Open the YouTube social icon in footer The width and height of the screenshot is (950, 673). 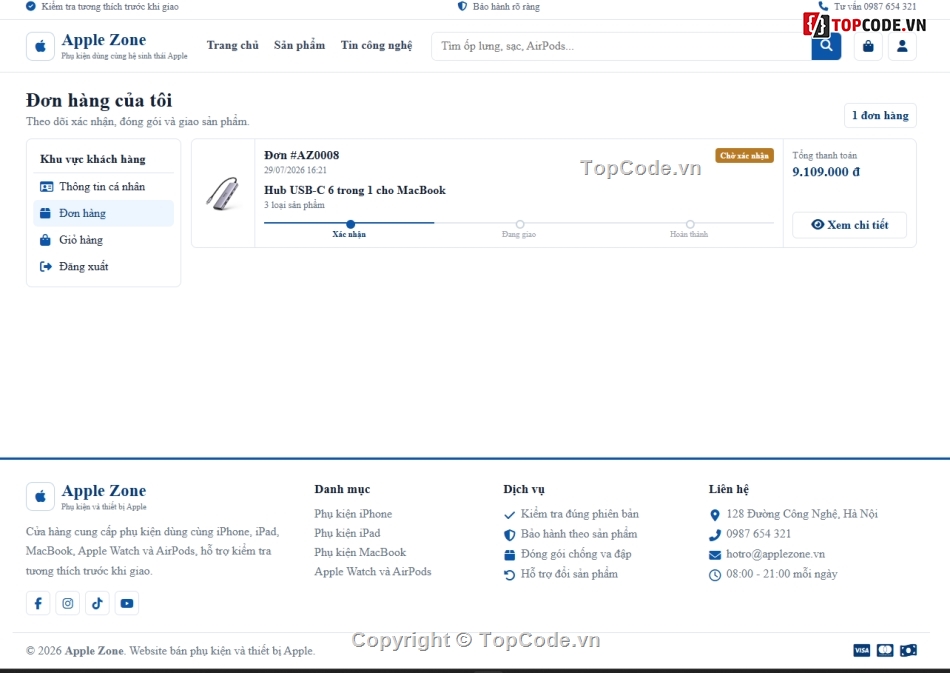point(127,603)
